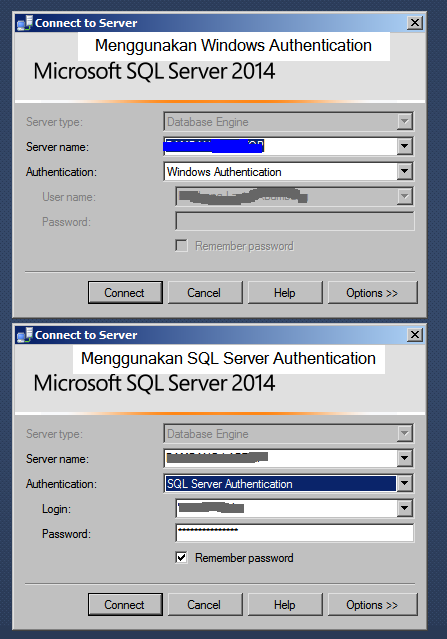Open the SQL Server Authentication dropdown arrow
Screen dimensions: 447x639
404,483
